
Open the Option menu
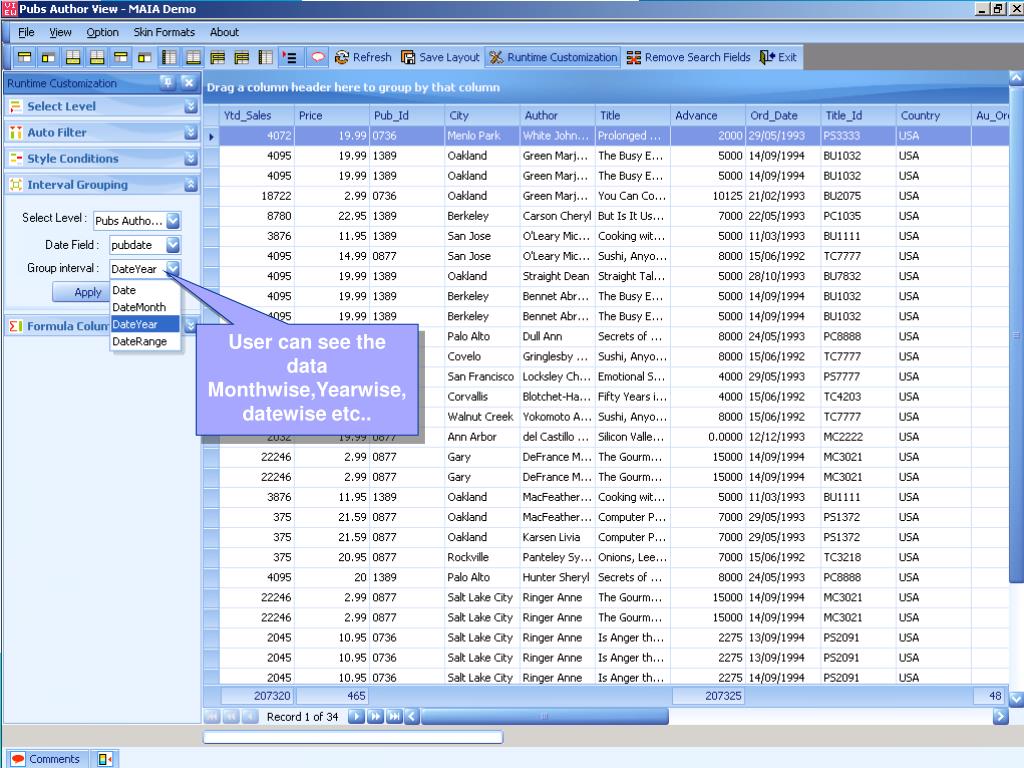[102, 32]
